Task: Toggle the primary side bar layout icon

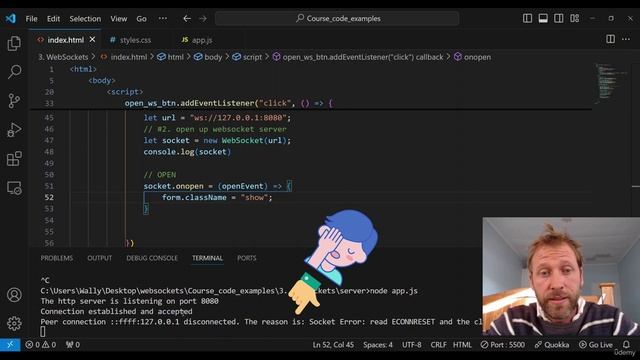Action: pyautogui.click(x=527, y=18)
